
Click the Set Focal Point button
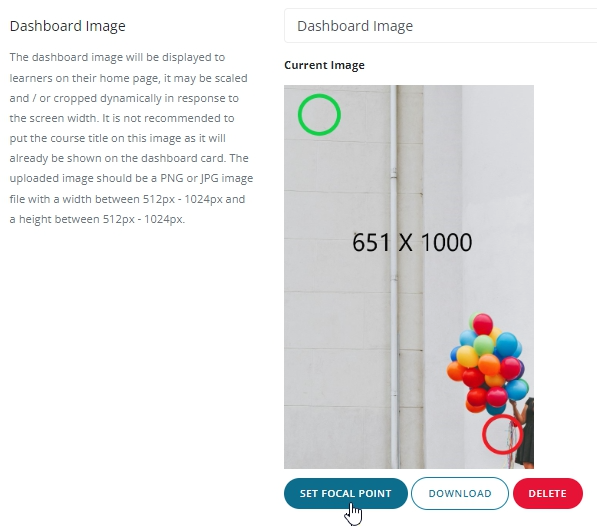coord(345,493)
